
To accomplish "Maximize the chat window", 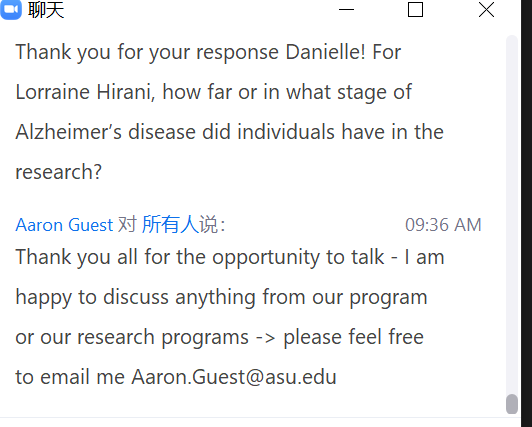I will coord(415,9).
